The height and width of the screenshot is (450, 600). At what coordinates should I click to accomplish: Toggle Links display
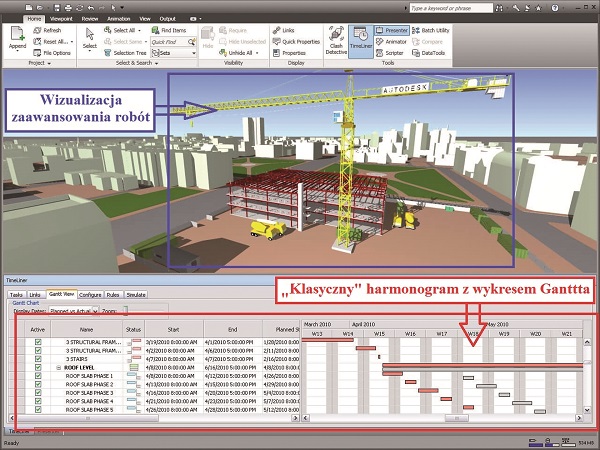[x=284, y=30]
